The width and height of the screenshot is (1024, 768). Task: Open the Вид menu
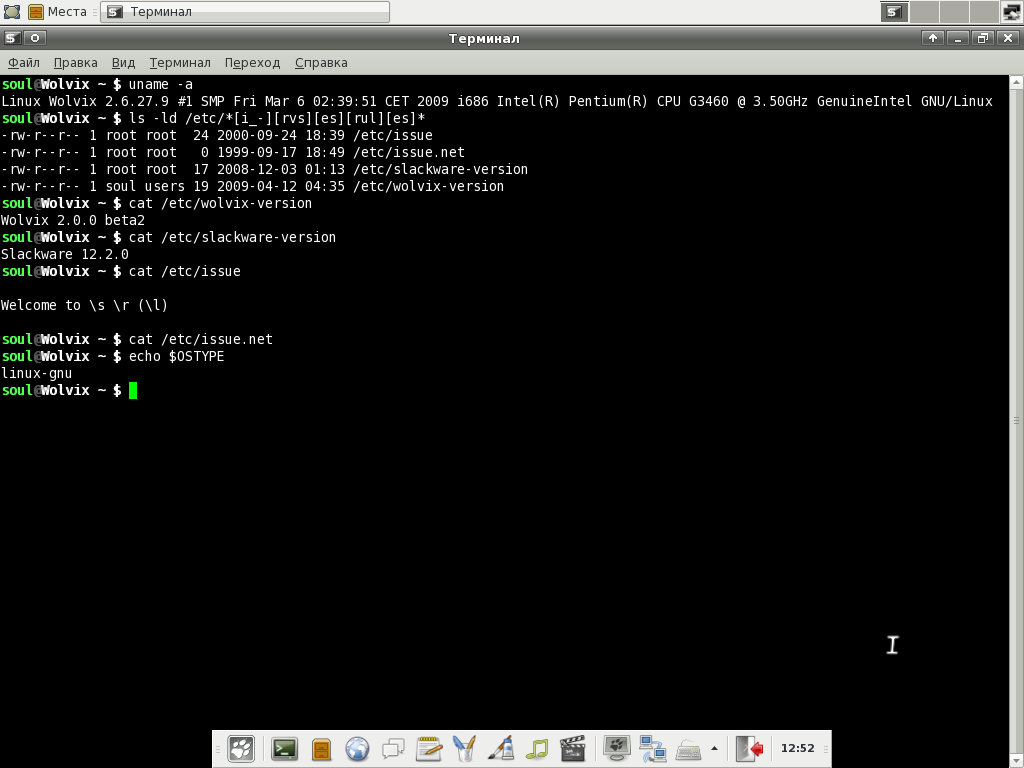pyautogui.click(x=123, y=63)
